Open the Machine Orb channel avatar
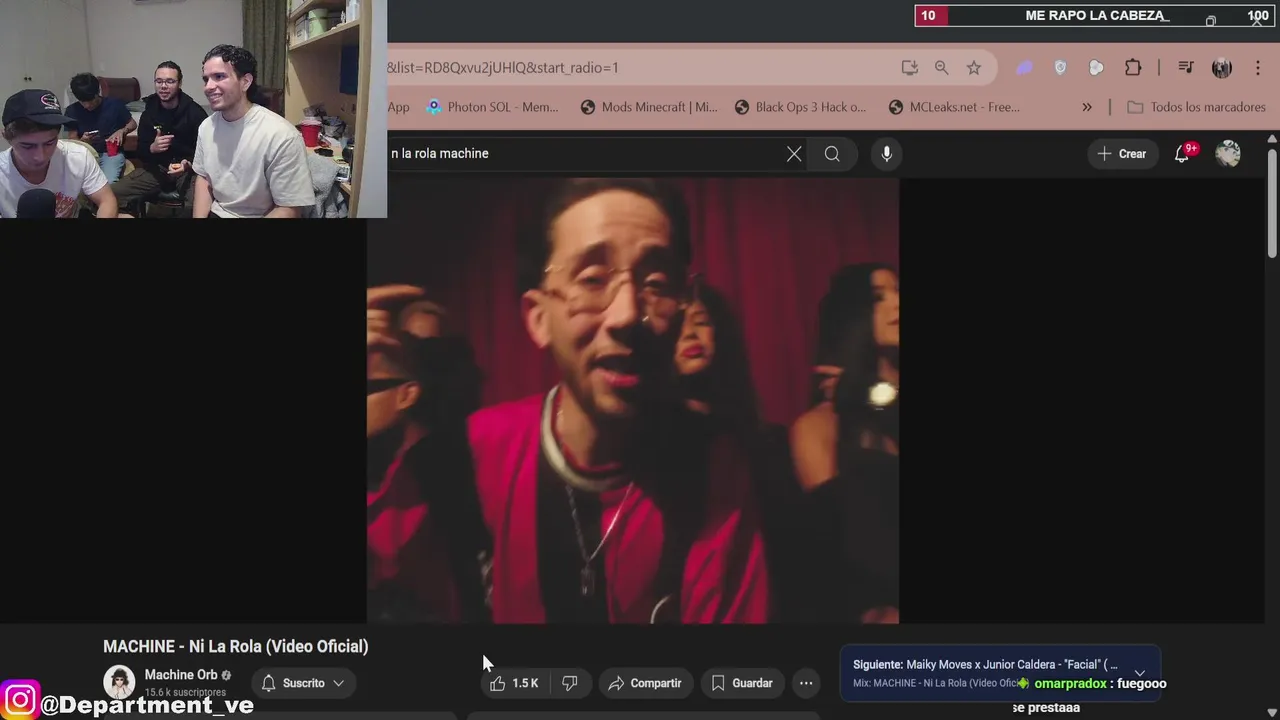1280x720 pixels. tap(120, 682)
